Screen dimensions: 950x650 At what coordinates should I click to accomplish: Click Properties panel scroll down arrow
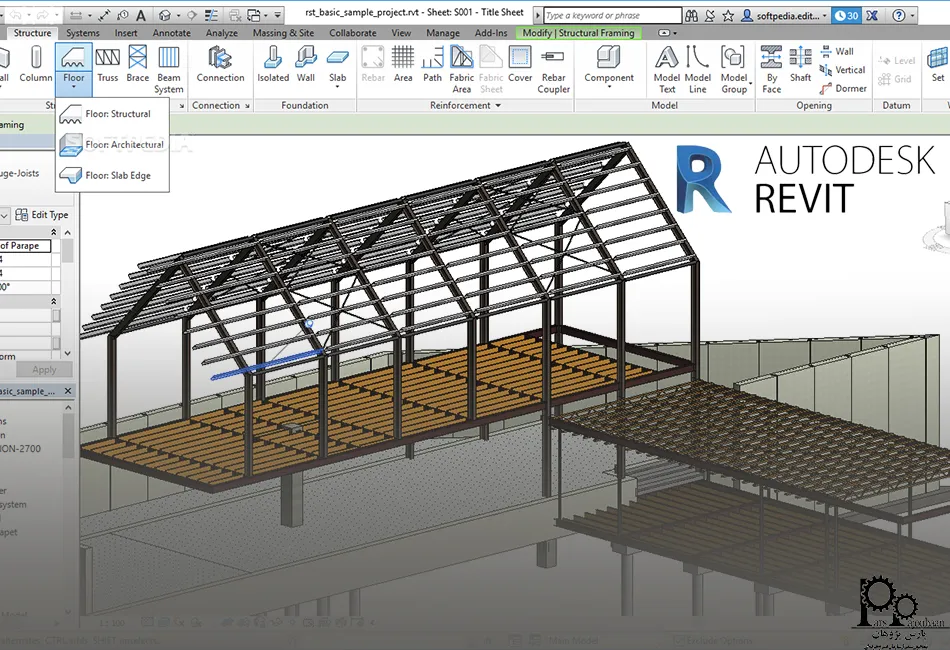(67, 353)
